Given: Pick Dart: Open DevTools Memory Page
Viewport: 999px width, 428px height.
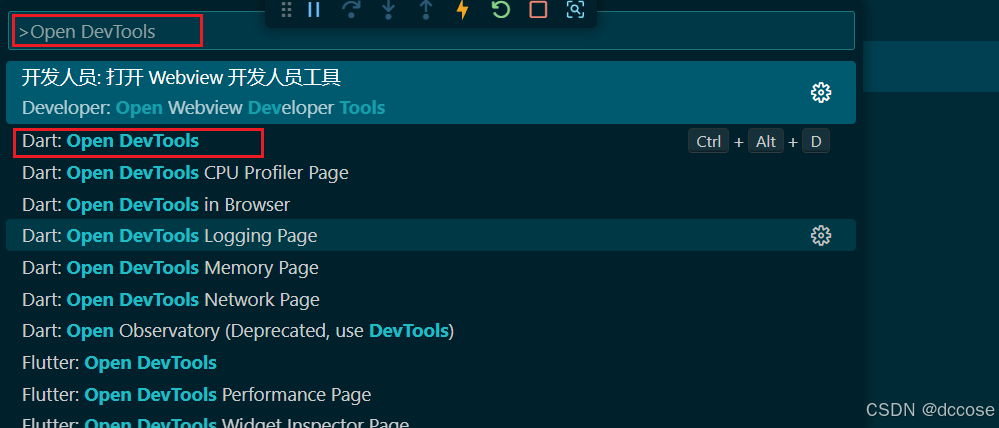Looking at the screenshot, I should point(431,268).
